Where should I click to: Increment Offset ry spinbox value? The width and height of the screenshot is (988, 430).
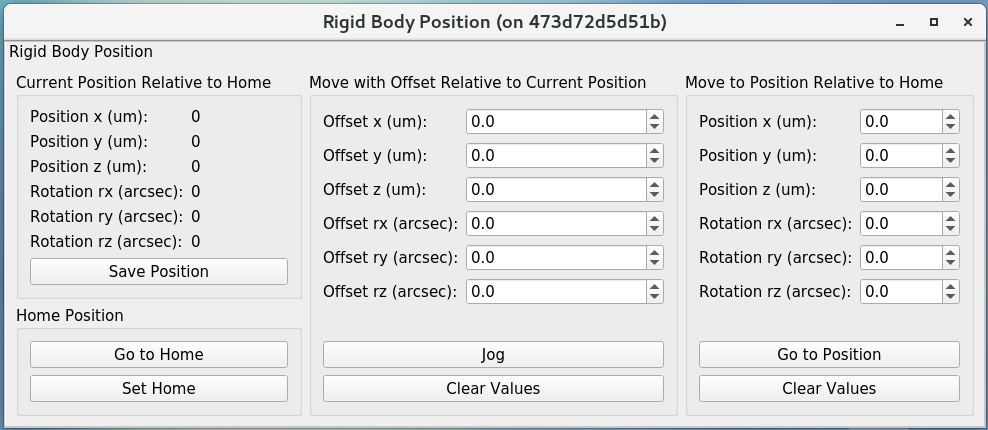click(x=654, y=252)
